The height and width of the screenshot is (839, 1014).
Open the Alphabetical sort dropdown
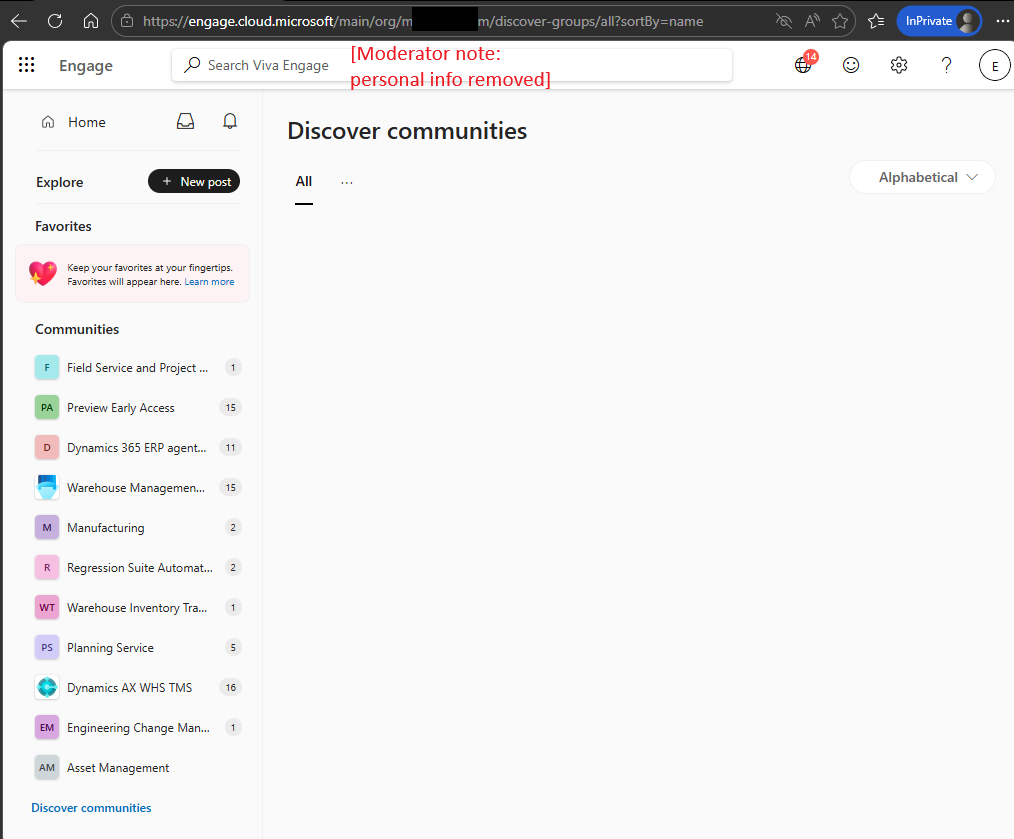coord(922,177)
